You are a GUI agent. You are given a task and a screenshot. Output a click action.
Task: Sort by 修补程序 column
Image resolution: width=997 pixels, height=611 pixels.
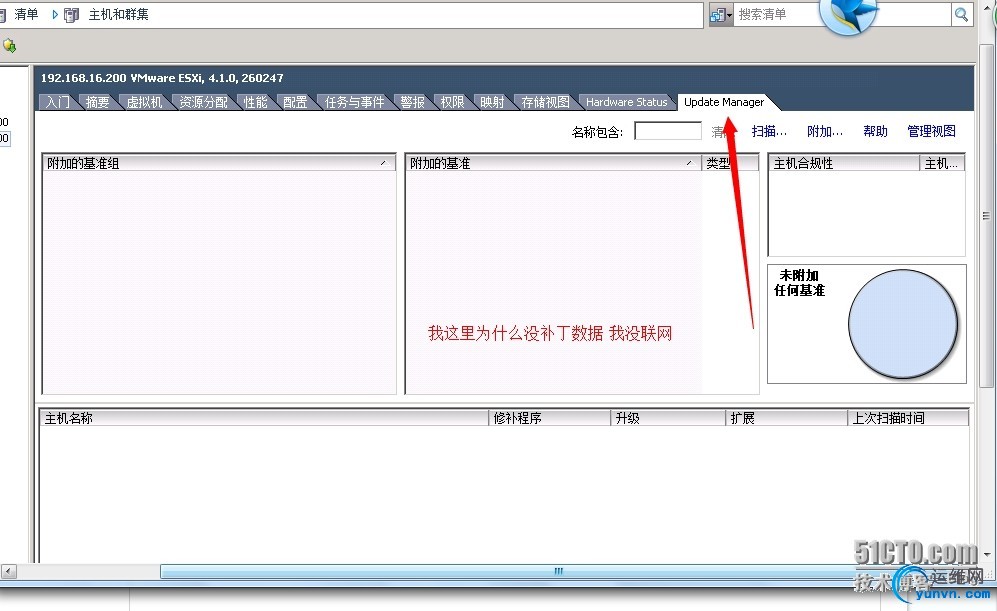(x=549, y=418)
